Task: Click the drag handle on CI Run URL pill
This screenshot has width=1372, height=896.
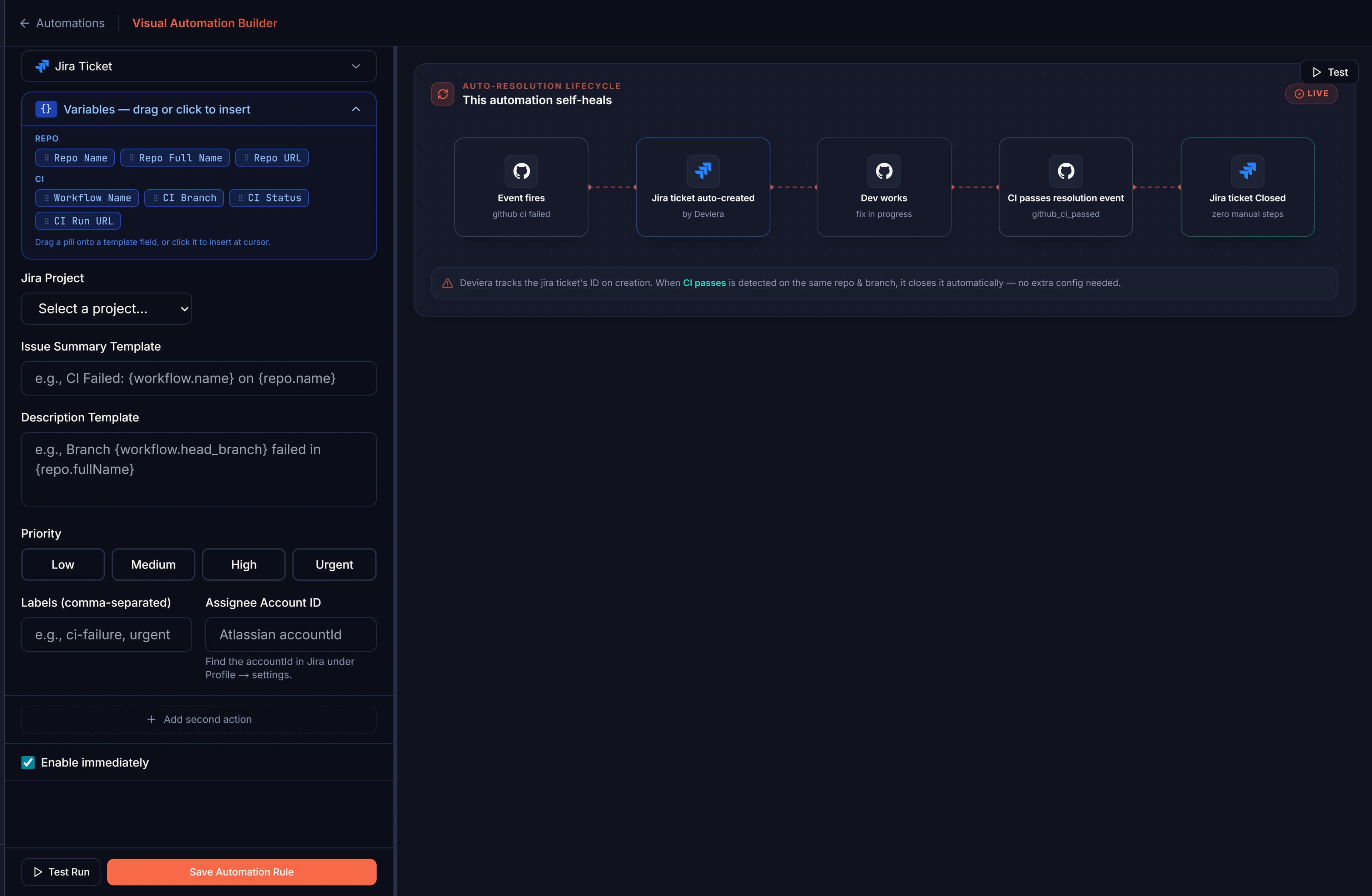Action: [x=47, y=221]
